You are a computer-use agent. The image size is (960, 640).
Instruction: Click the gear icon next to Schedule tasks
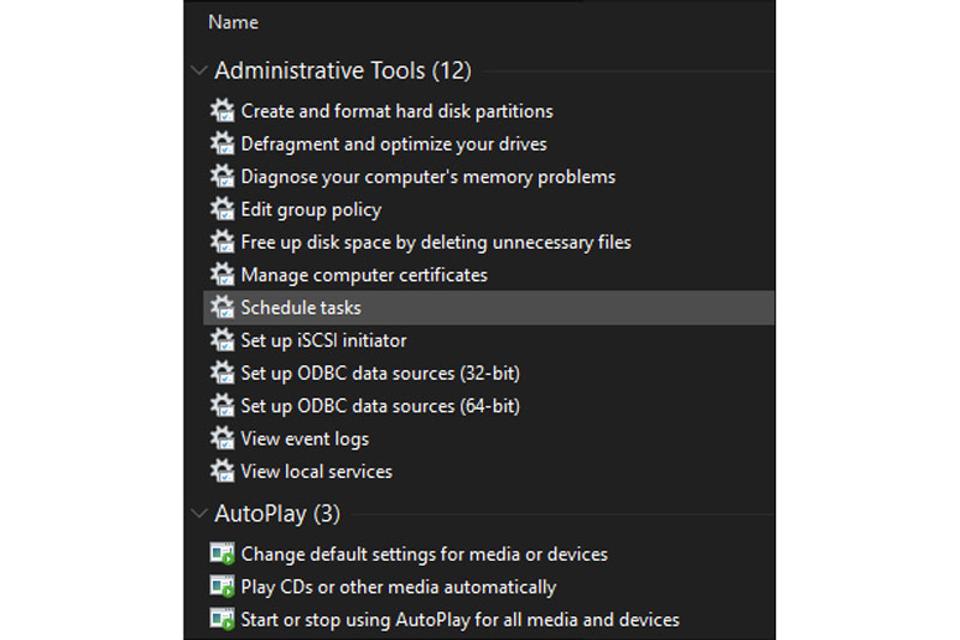[222, 307]
